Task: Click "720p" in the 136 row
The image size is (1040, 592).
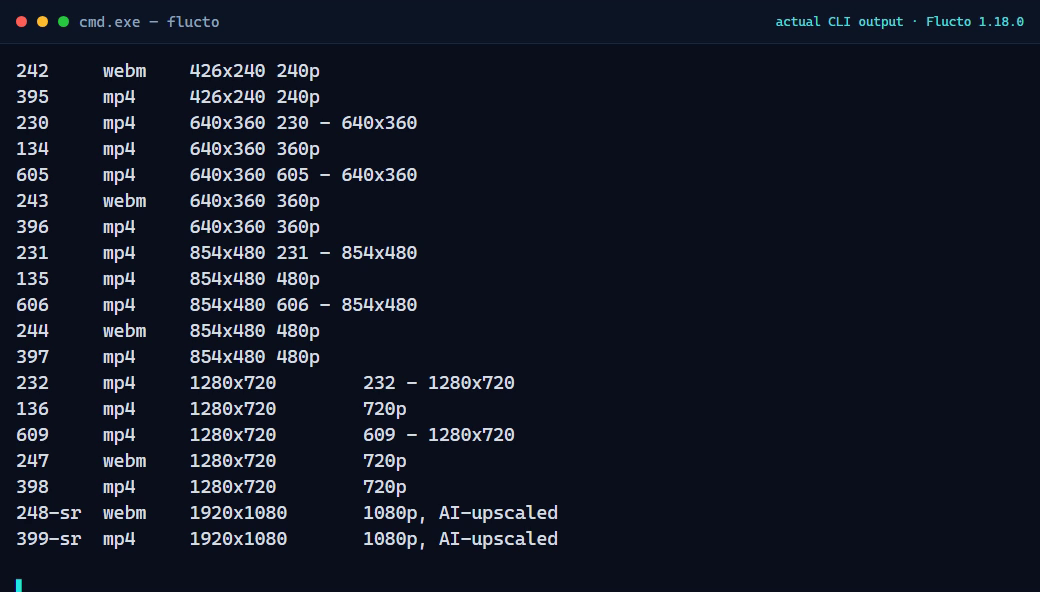Action: 385,409
